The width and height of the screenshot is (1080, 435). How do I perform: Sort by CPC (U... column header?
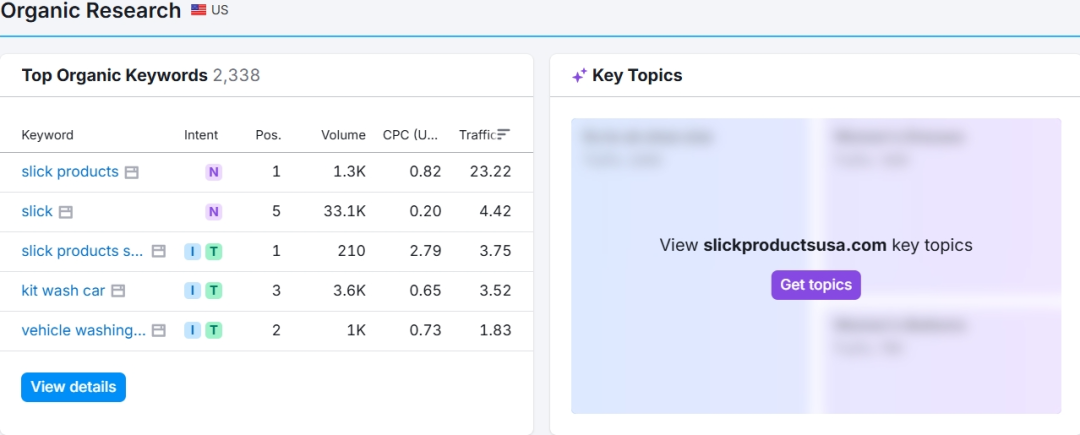click(x=411, y=135)
